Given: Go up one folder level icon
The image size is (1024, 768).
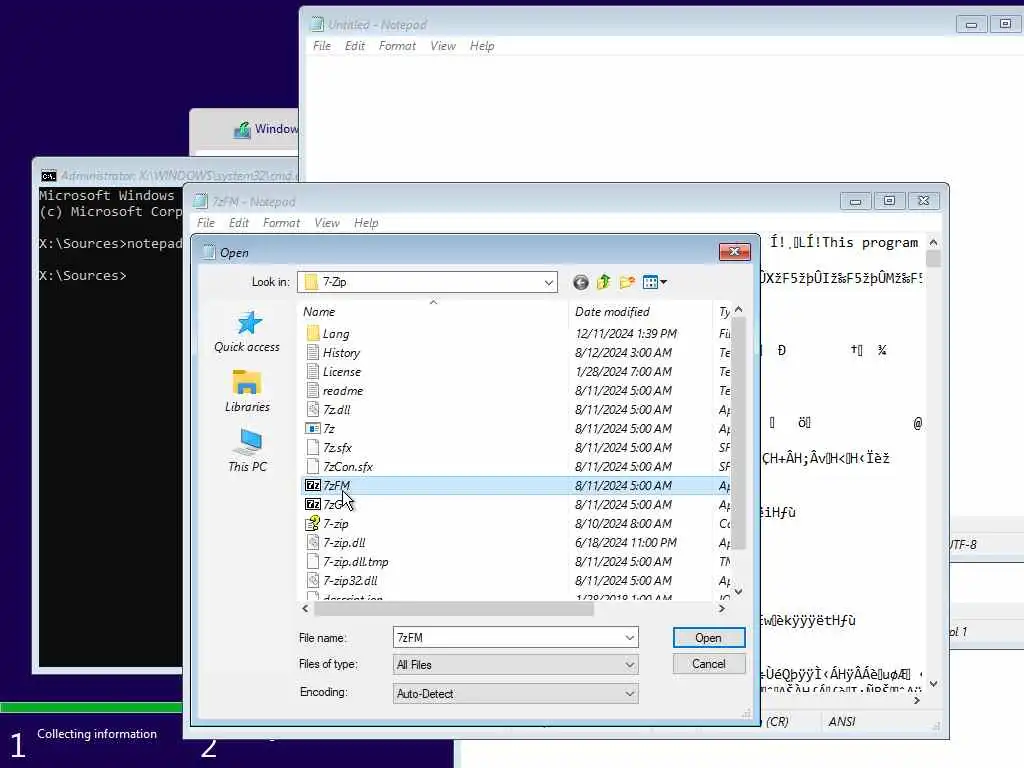Looking at the screenshot, I should [603, 282].
